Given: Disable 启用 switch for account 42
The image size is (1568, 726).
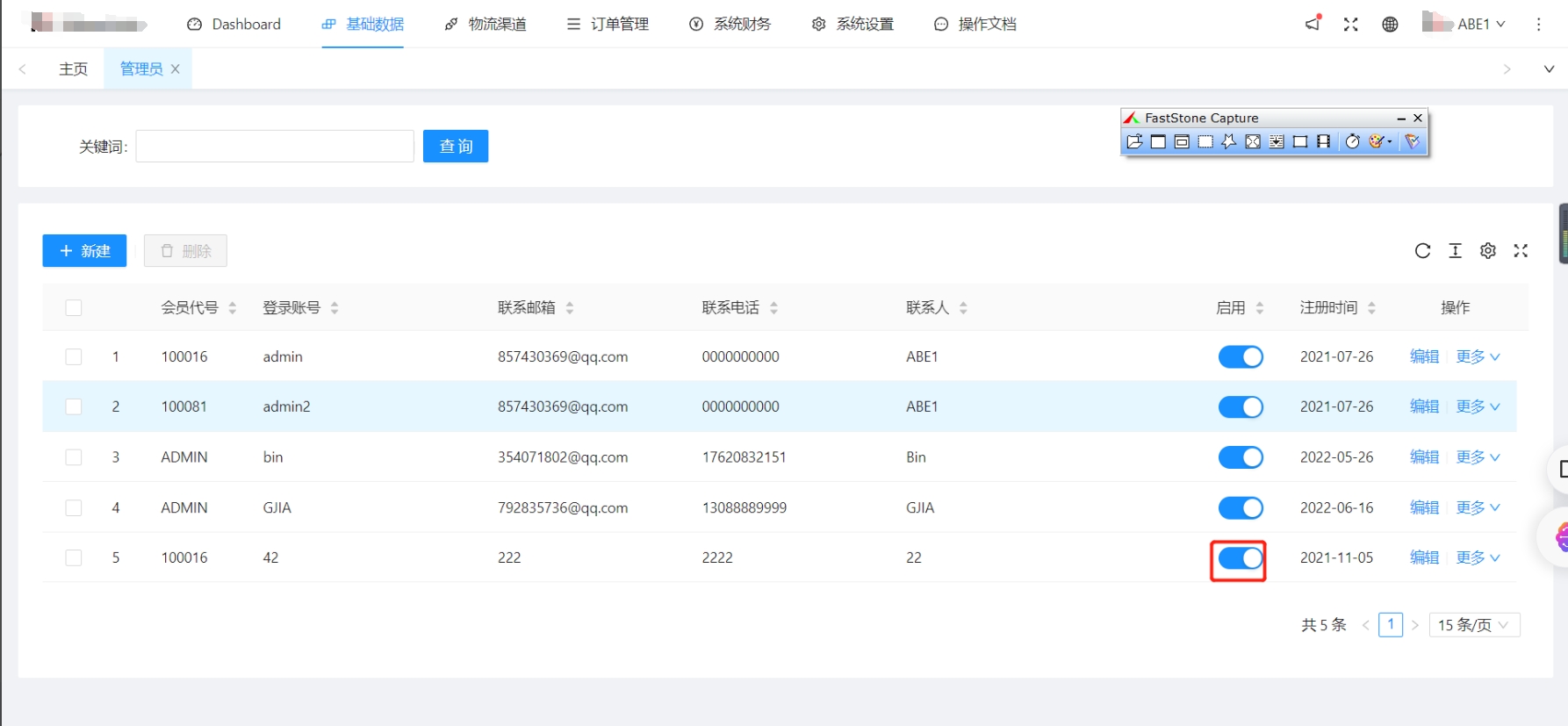Looking at the screenshot, I should [x=1241, y=558].
